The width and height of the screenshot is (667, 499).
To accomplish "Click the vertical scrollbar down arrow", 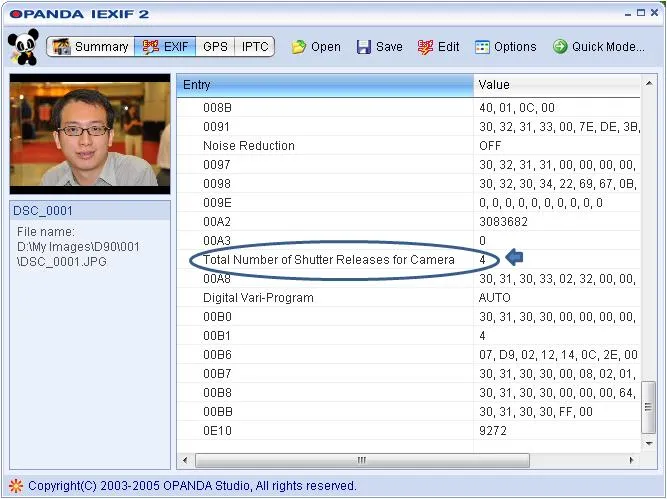I will 649,443.
